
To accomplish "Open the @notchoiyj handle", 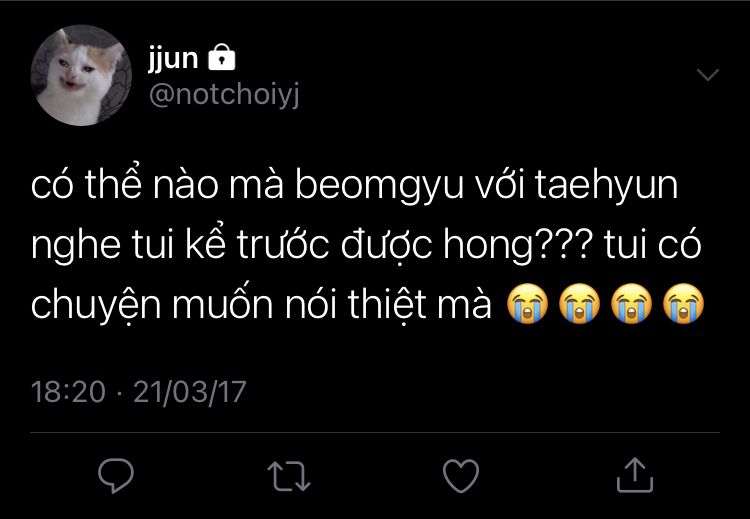I will pyautogui.click(x=224, y=94).
